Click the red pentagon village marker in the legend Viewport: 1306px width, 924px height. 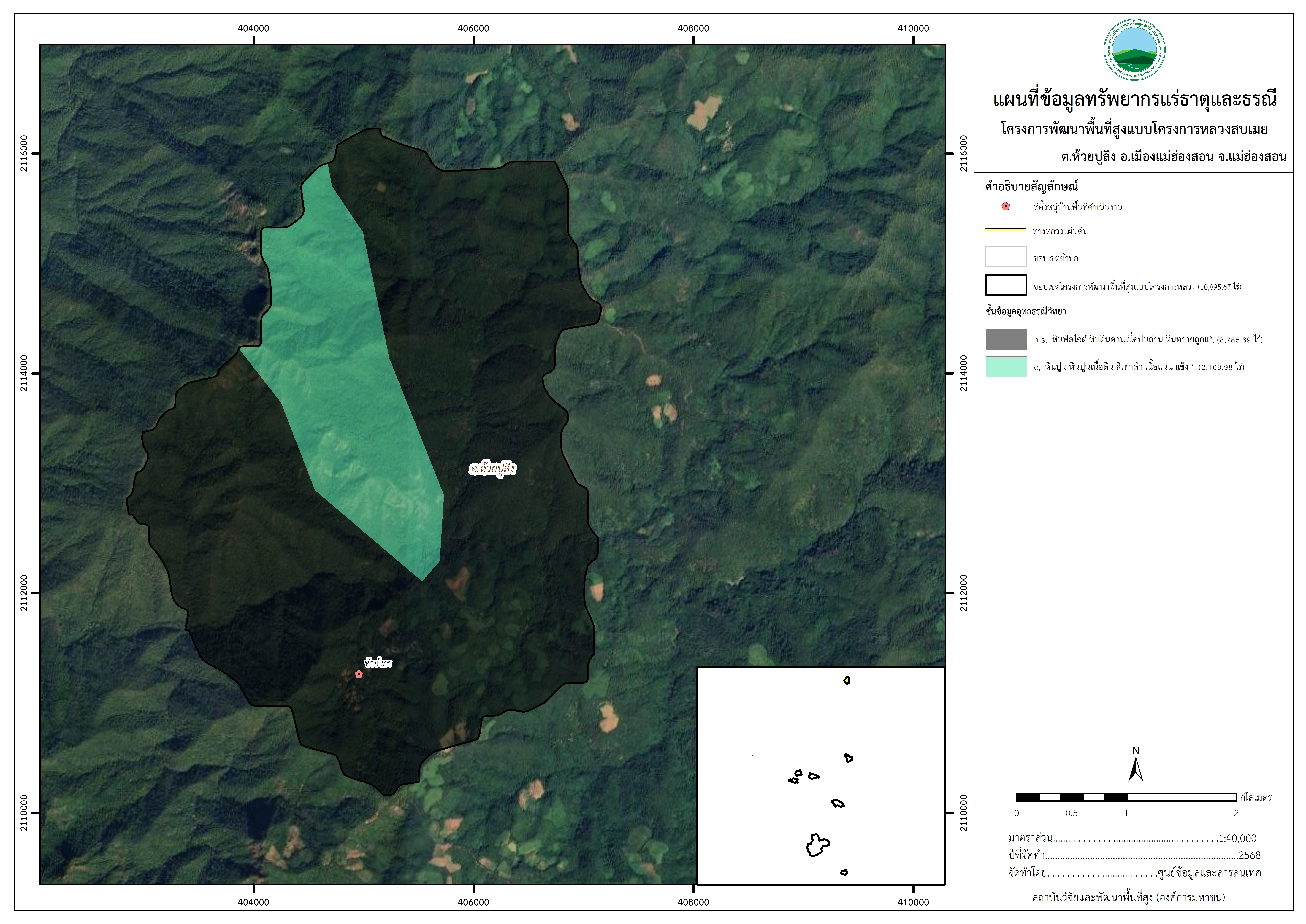tap(1006, 207)
